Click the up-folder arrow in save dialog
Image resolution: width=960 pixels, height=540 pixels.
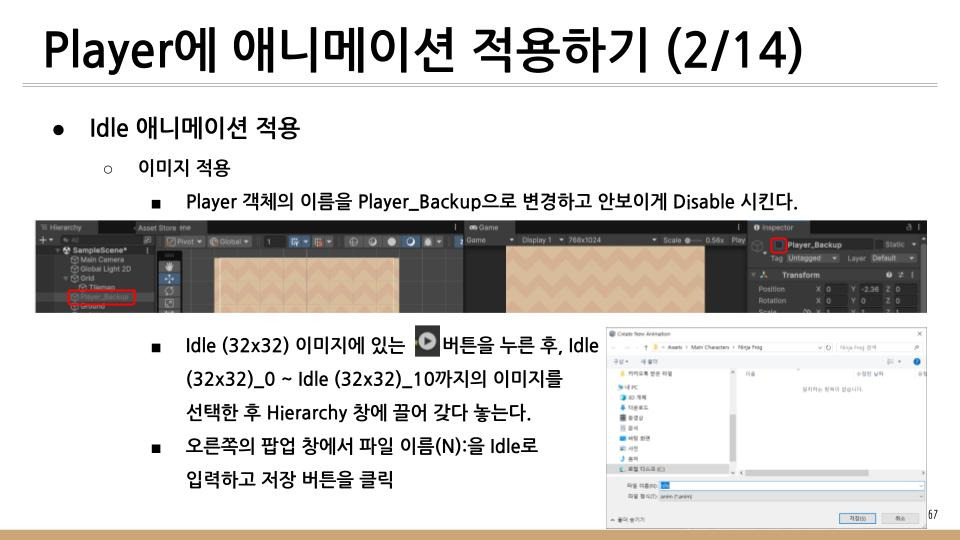click(646, 348)
